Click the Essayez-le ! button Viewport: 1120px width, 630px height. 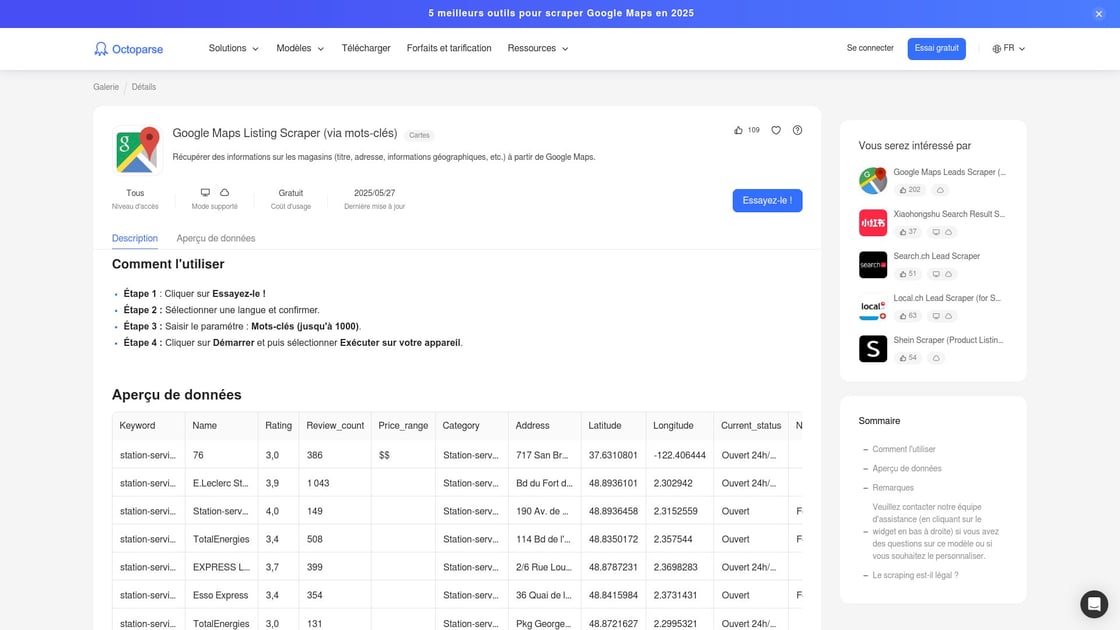point(767,201)
